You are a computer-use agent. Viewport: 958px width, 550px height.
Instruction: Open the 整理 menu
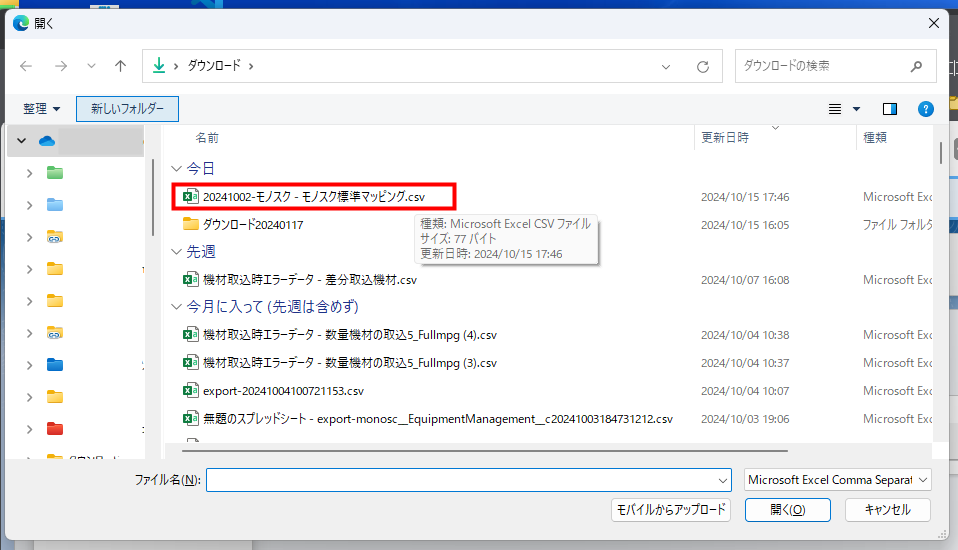[x=42, y=108]
